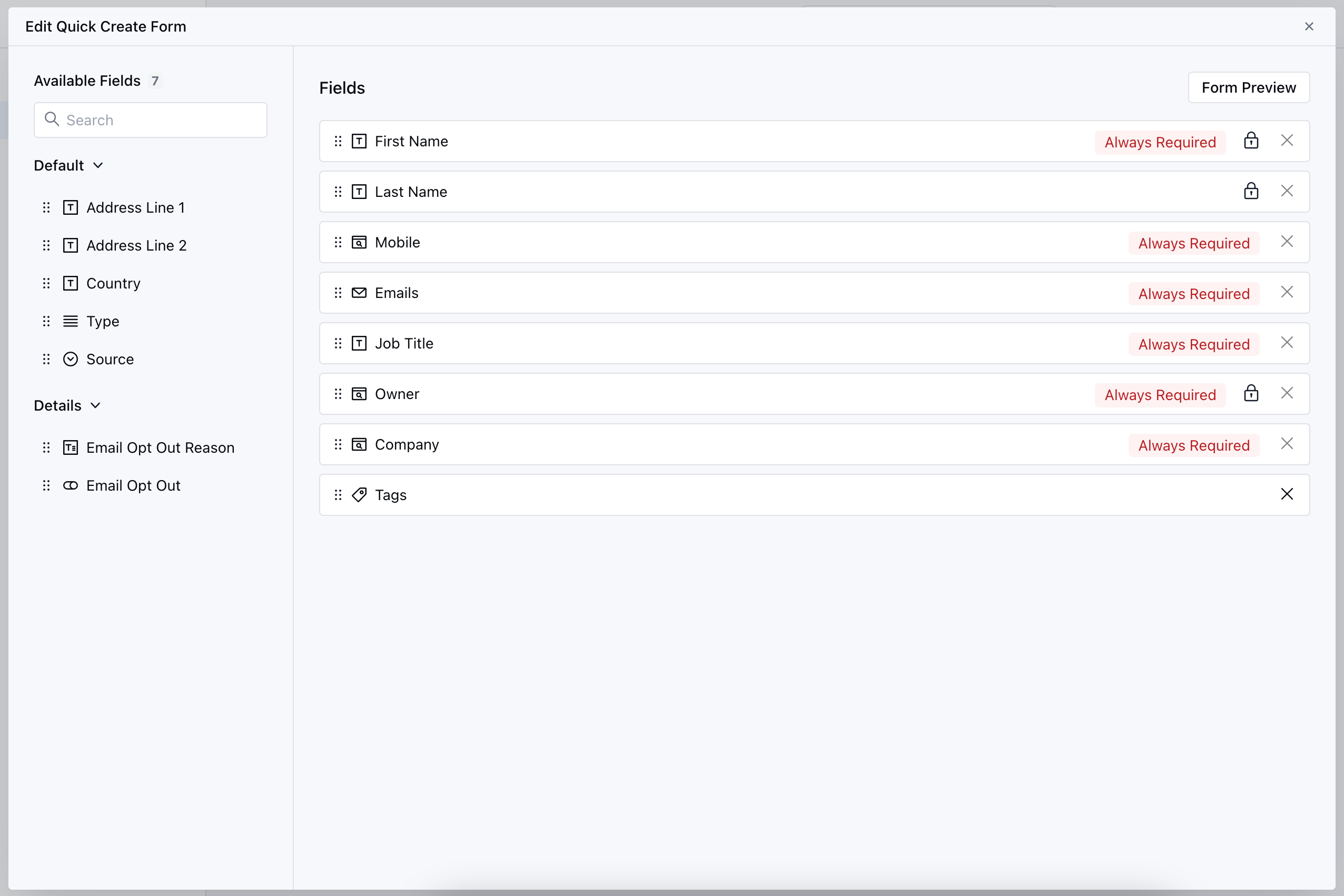This screenshot has height=896, width=1344.
Task: Click the Search available fields box
Action: click(150, 120)
